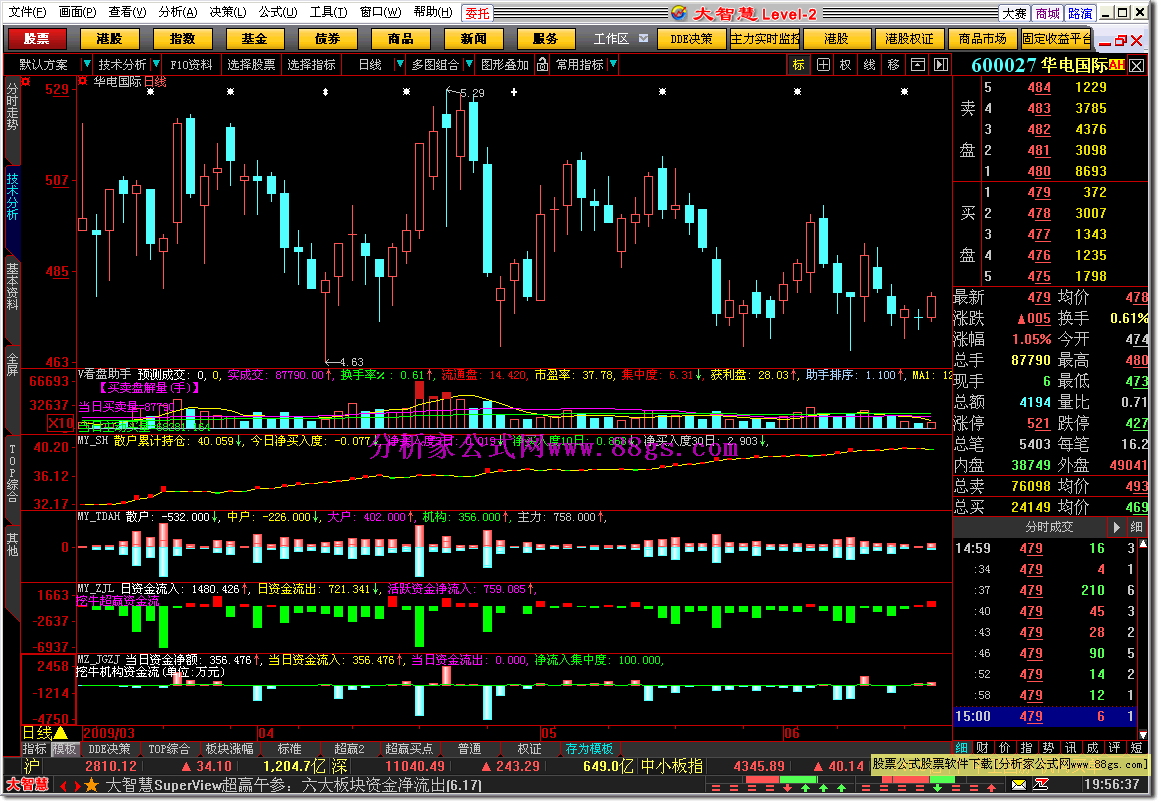Screen dimensions: 1161x803
Task: Close the 600027 quote panel X icon
Action: (1137, 66)
